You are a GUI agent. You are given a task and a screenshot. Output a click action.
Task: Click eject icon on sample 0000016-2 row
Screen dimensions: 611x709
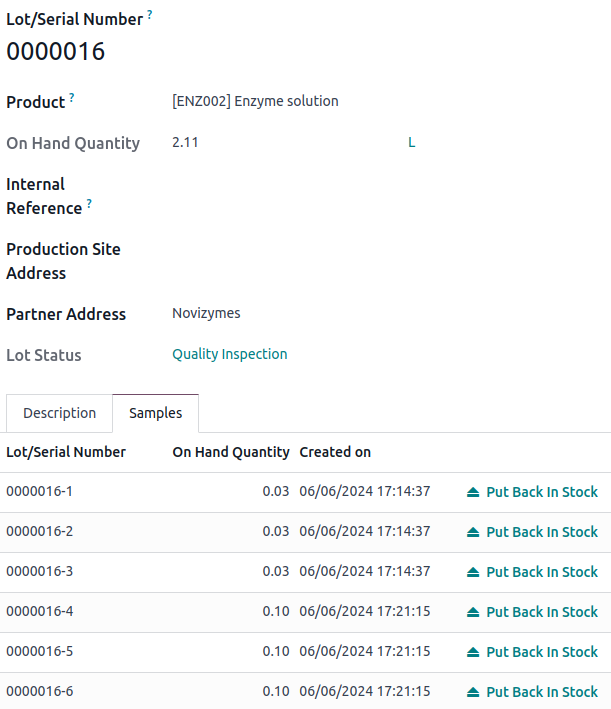473,532
